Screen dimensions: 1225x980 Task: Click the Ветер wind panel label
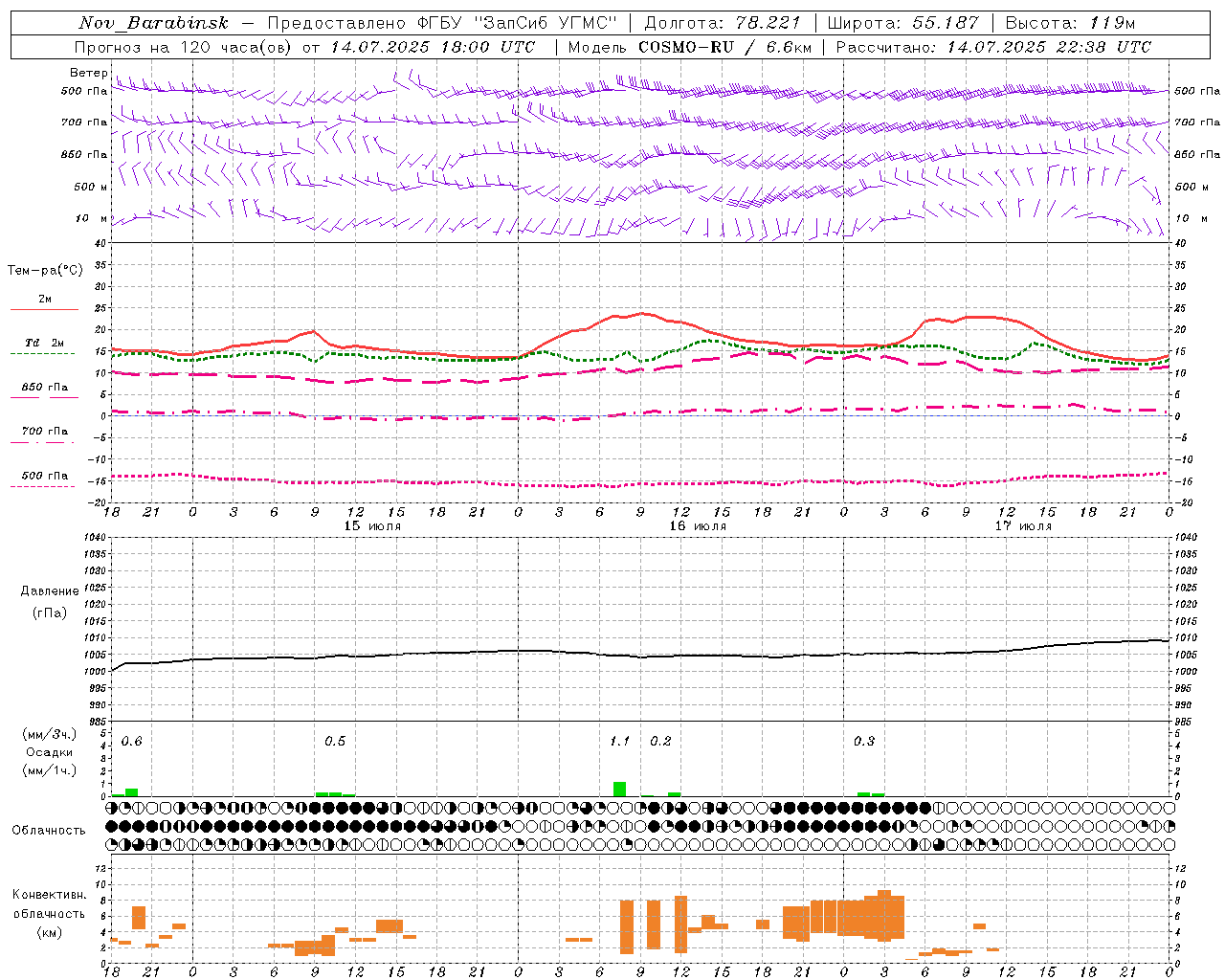pos(88,73)
